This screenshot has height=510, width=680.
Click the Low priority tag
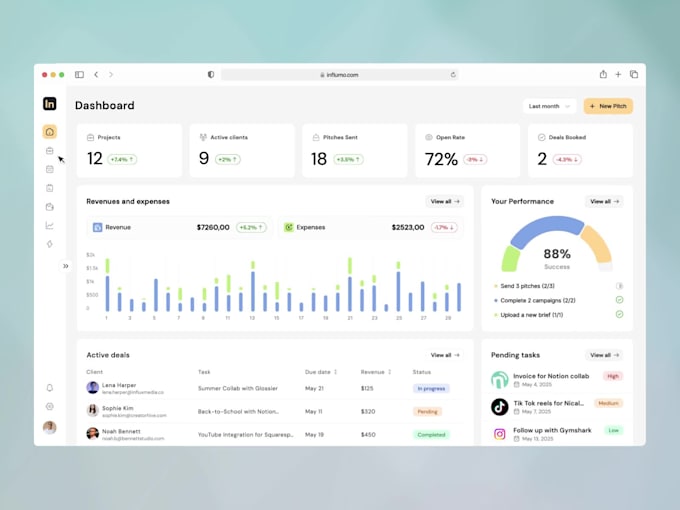pyautogui.click(x=613, y=430)
